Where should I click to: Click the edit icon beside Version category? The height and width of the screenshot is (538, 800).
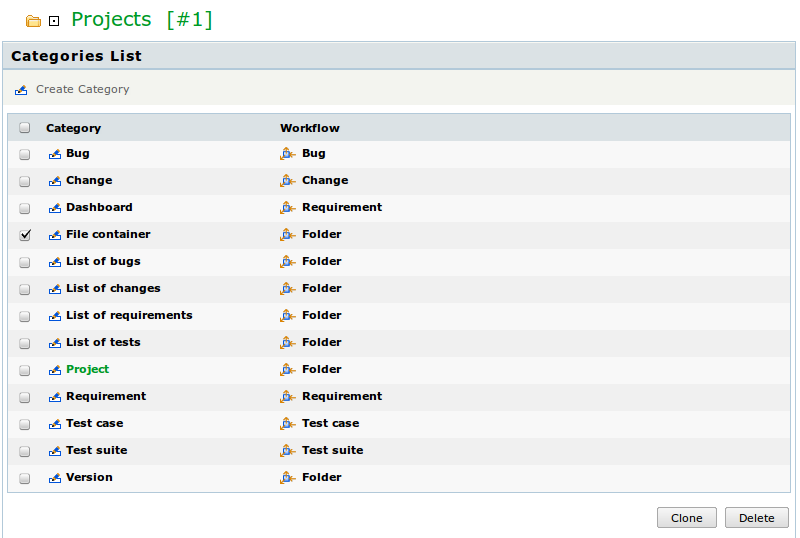coord(55,478)
